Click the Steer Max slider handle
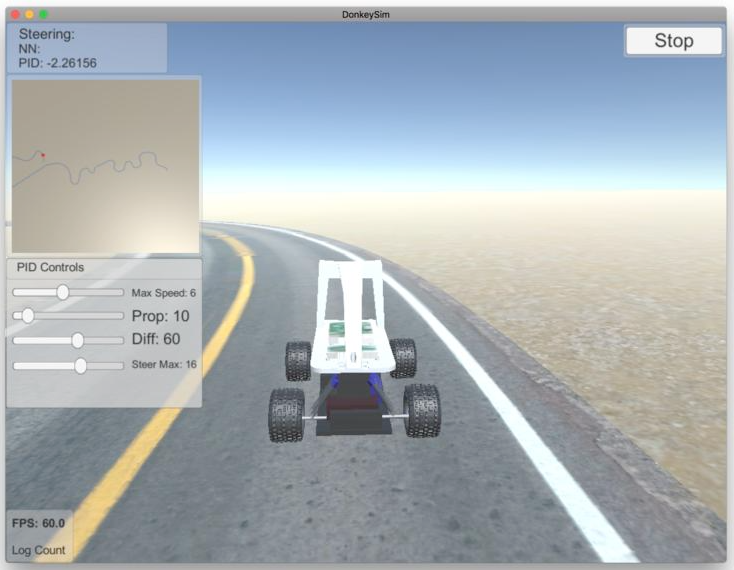 tap(81, 365)
